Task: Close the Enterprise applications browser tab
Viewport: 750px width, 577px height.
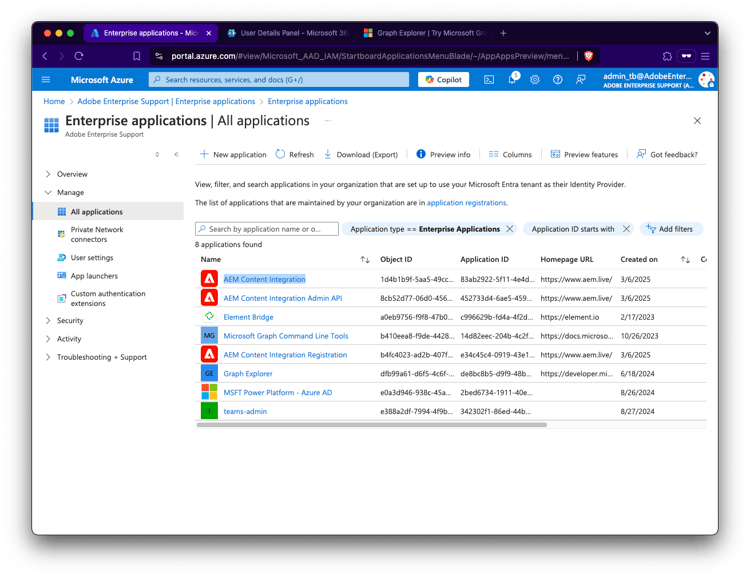Action: 209,33
